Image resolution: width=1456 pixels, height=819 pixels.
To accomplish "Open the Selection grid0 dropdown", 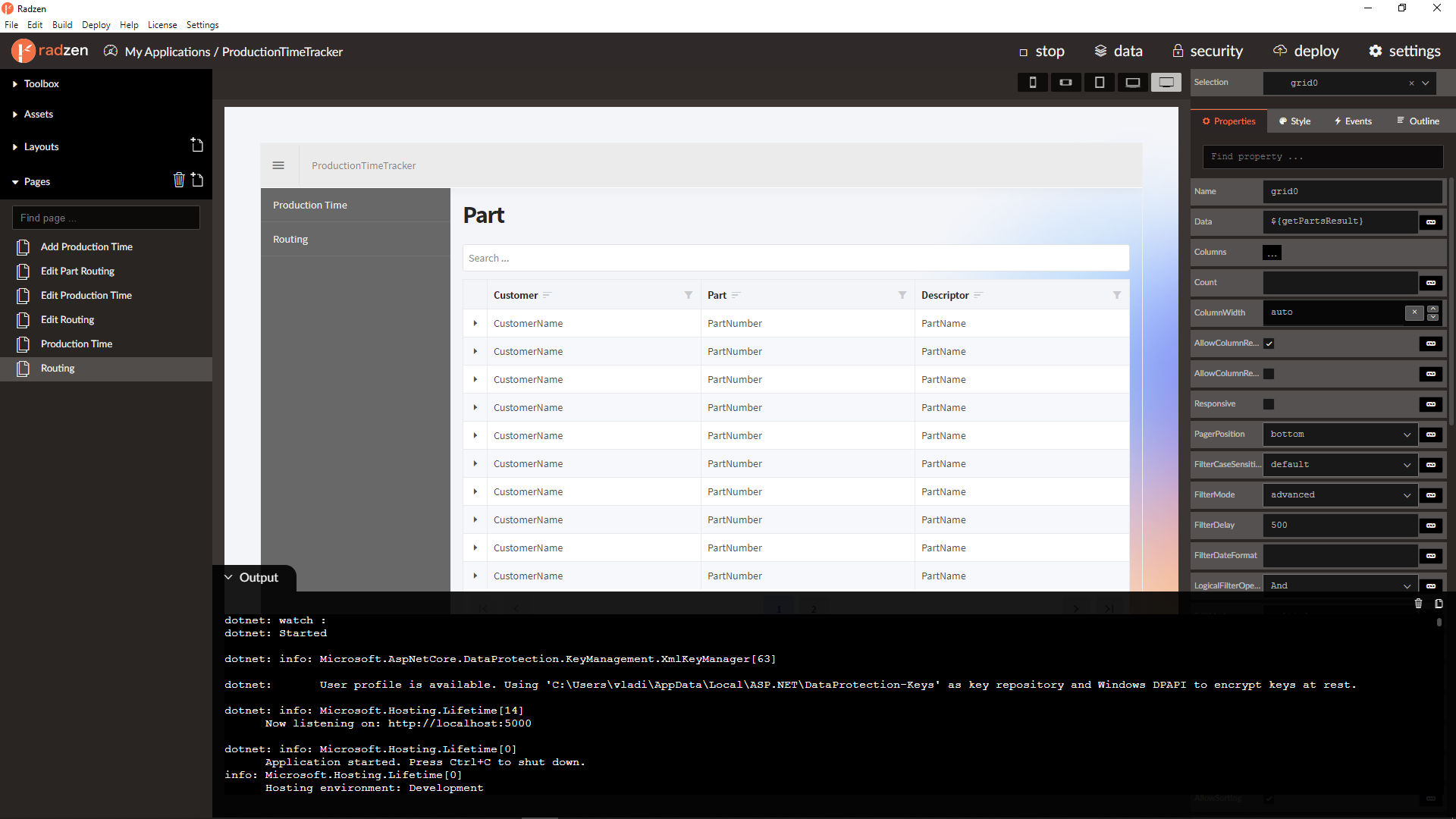I will 1426,83.
